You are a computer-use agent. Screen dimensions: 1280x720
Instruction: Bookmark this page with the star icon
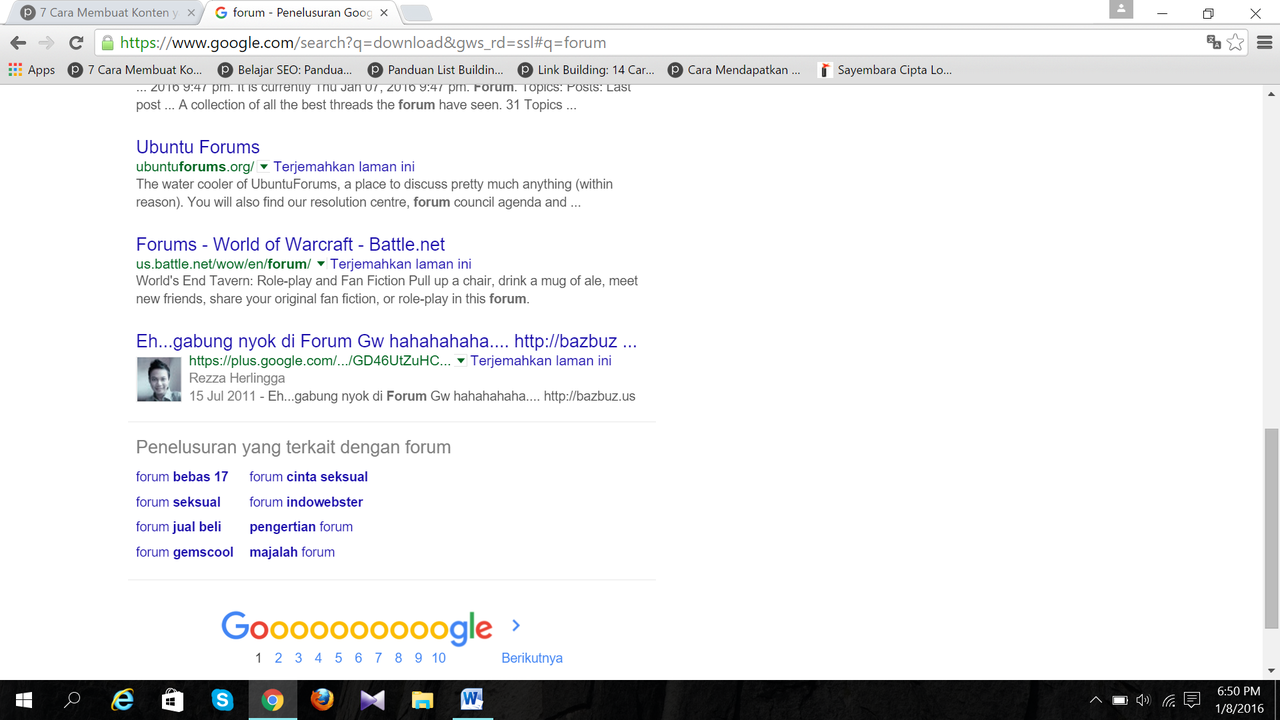coord(1236,42)
